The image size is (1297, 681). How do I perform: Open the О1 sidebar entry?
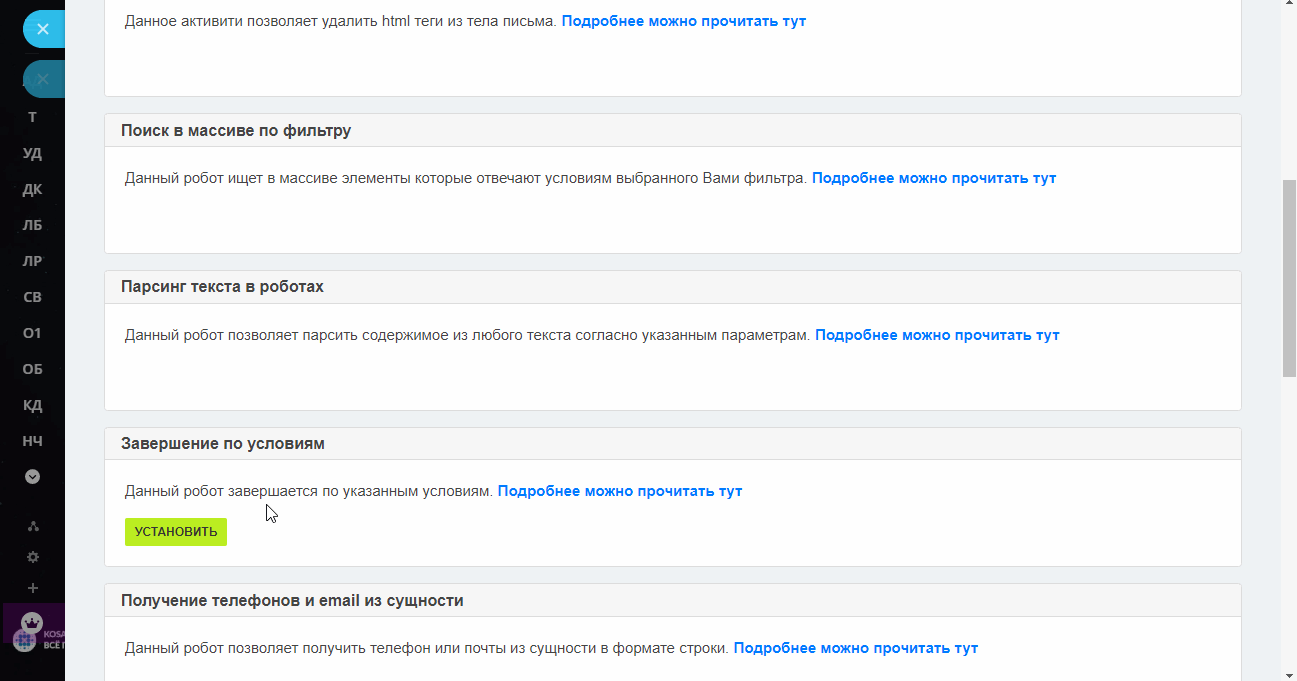[32, 333]
